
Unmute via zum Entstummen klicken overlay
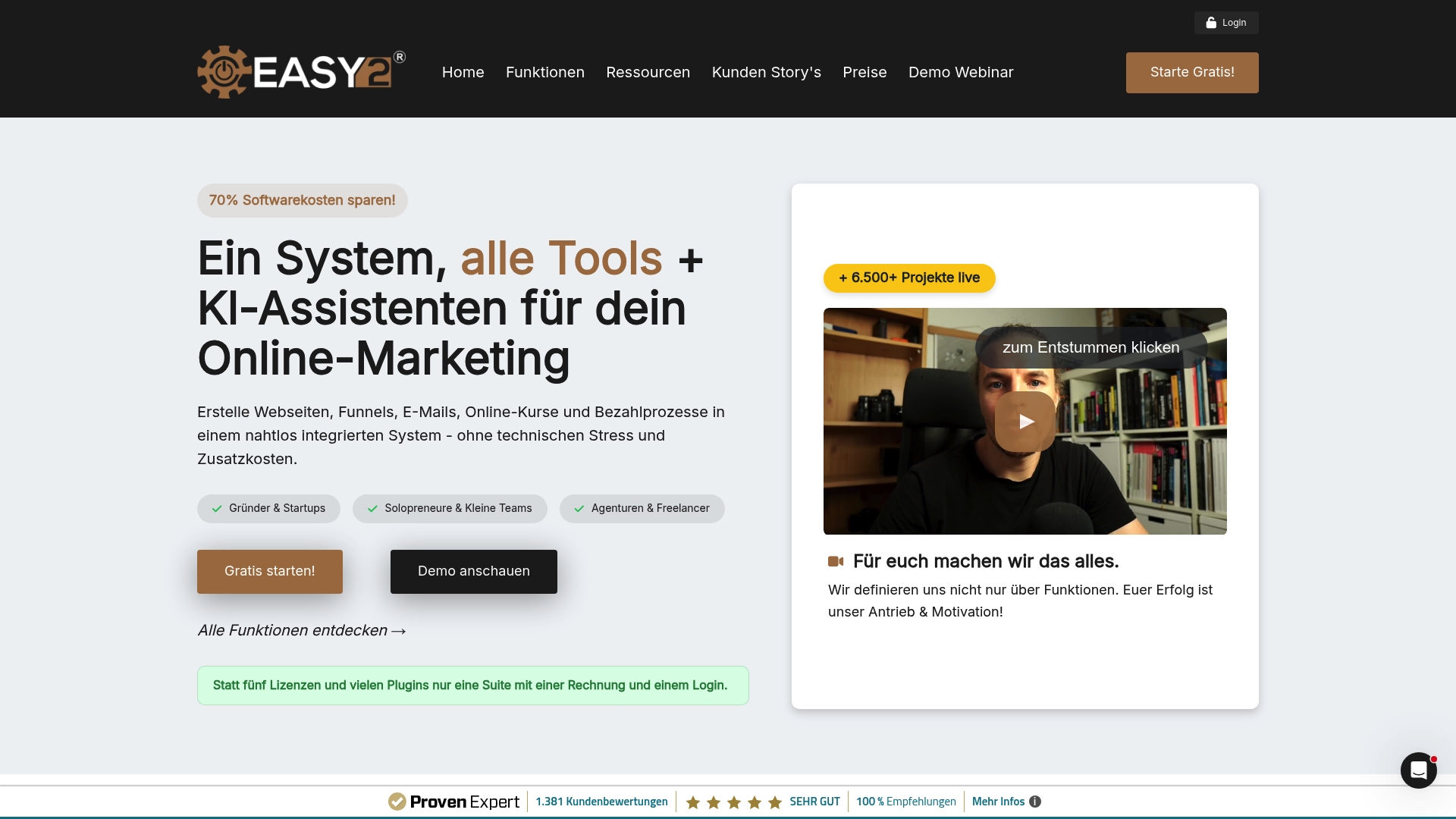click(x=1091, y=347)
